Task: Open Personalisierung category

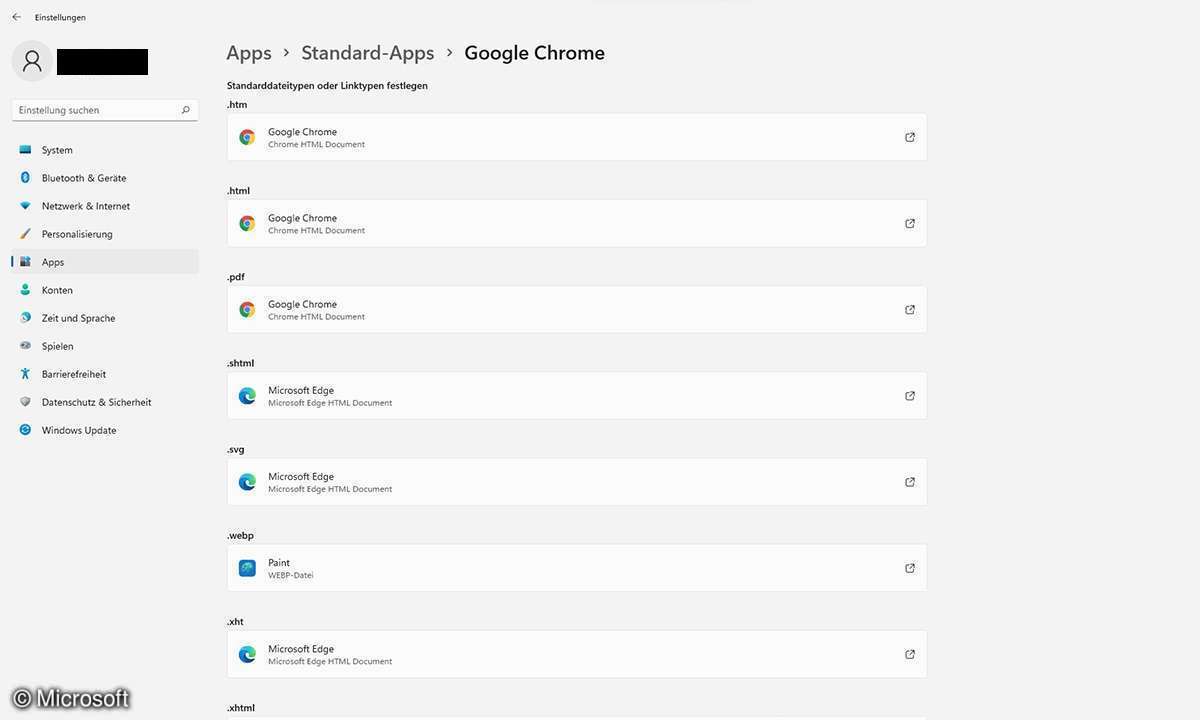Action: click(104, 234)
